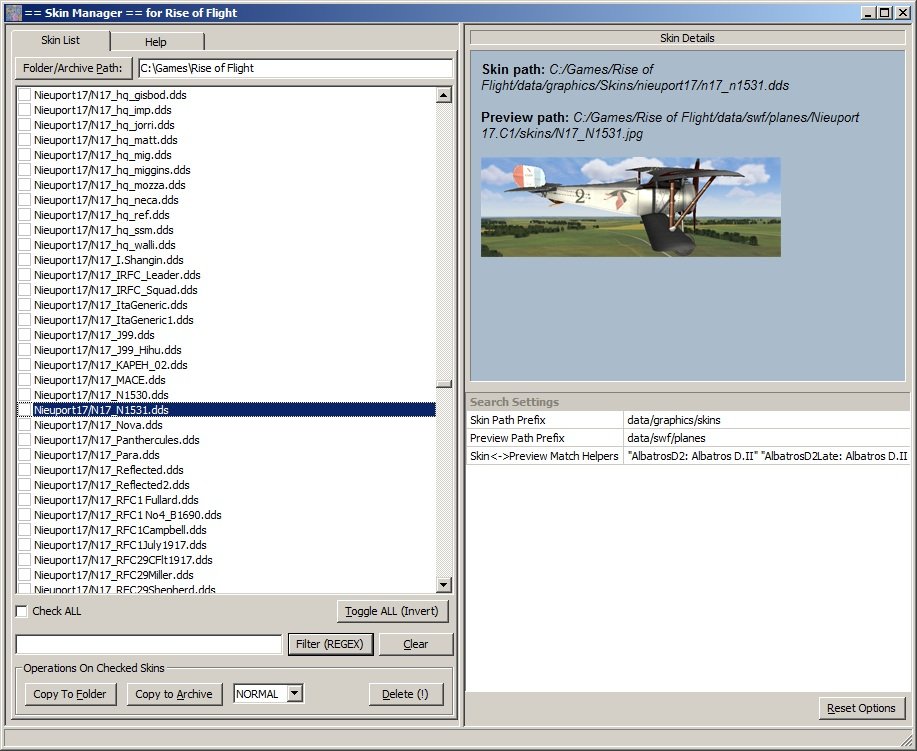Click Toggle ALL (Invert) button
This screenshot has height=751, width=917.
pos(392,611)
